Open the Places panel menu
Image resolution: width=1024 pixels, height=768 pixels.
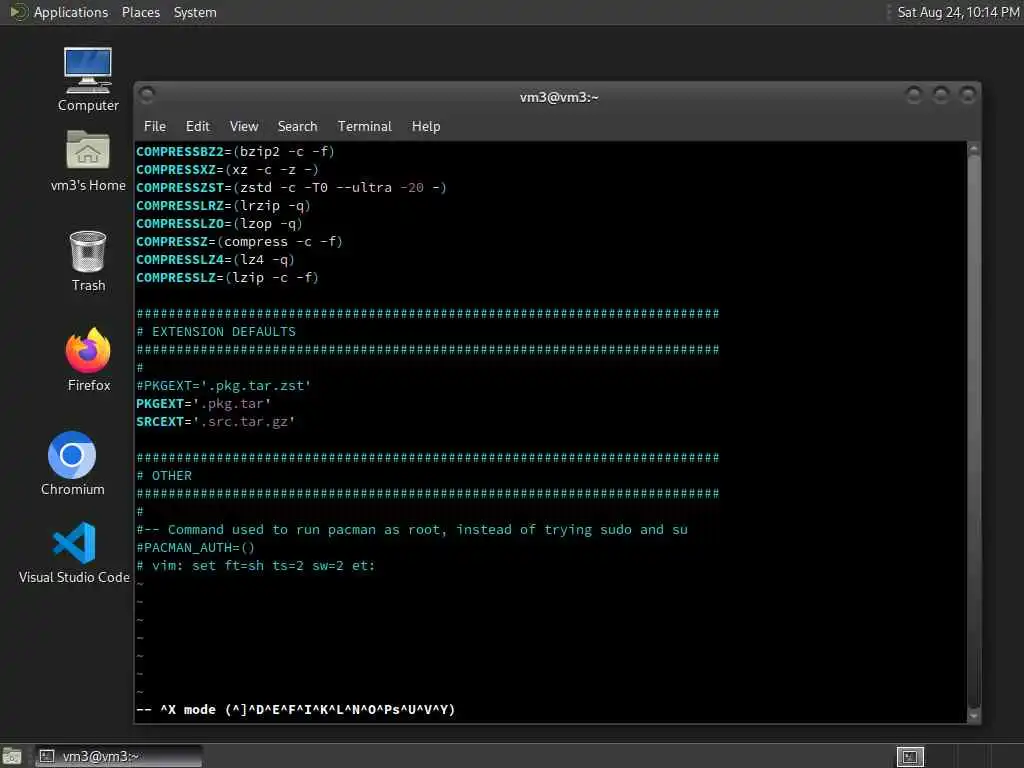(140, 12)
